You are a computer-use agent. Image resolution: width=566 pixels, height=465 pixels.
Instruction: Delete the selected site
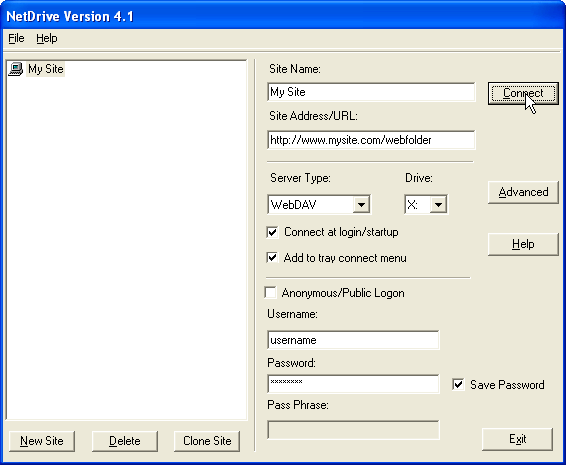125,441
